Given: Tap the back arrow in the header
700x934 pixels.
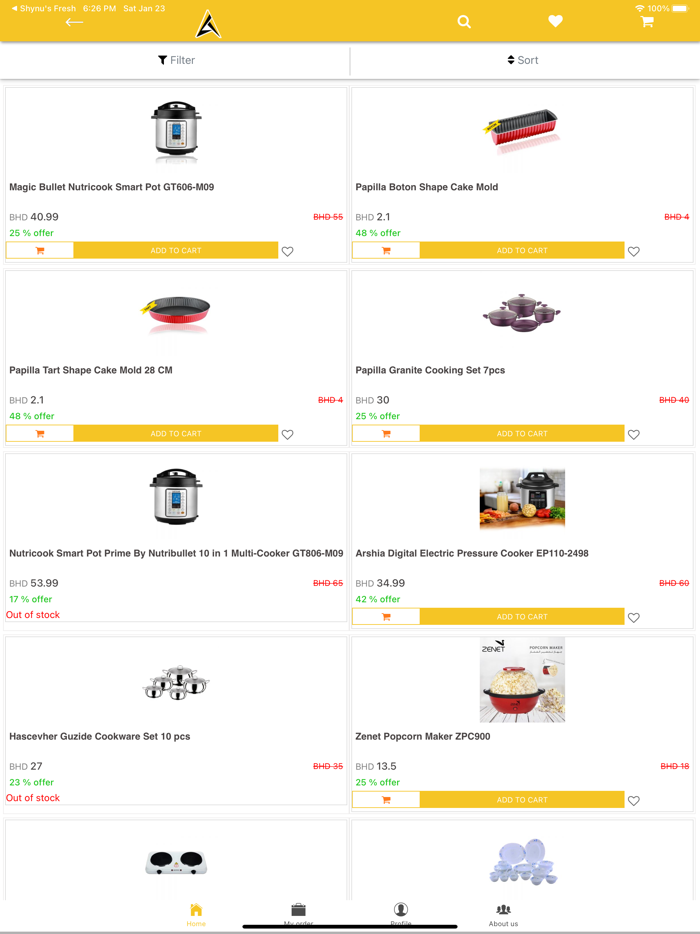Looking at the screenshot, I should [x=74, y=22].
